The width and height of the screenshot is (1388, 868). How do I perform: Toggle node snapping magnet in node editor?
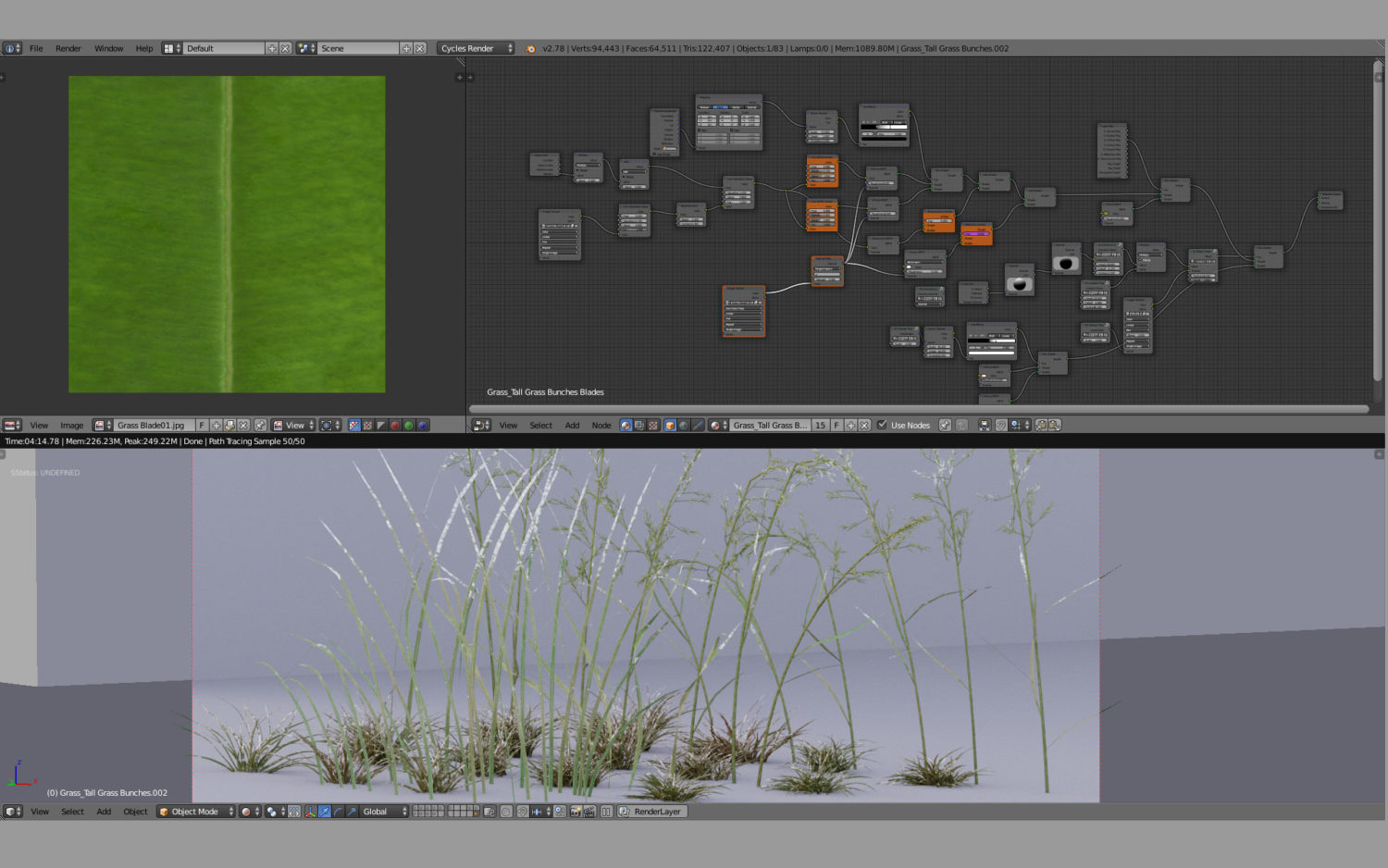[x=1000, y=426]
